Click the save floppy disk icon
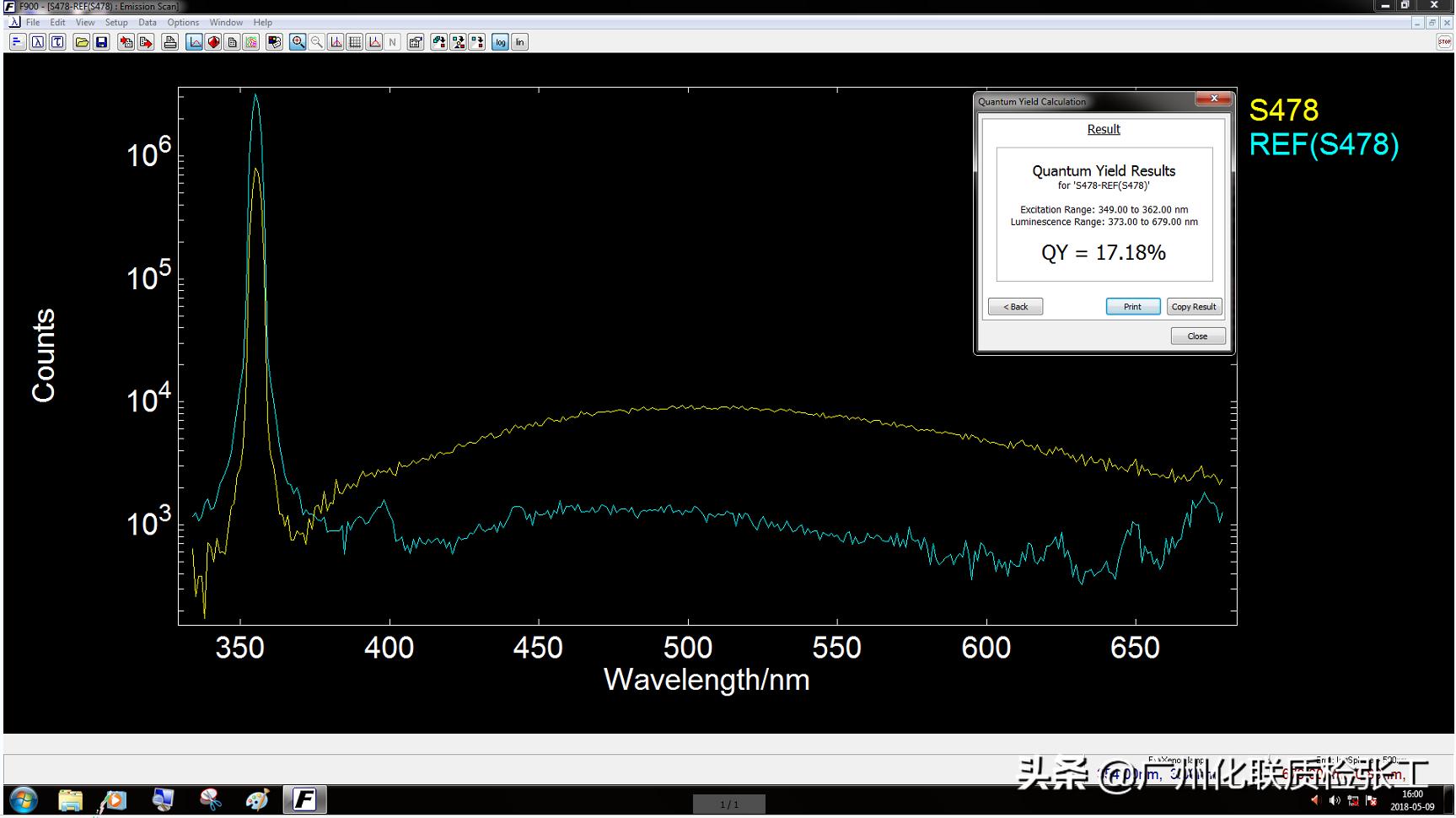Viewport: 1456px width, 818px height. 101,42
